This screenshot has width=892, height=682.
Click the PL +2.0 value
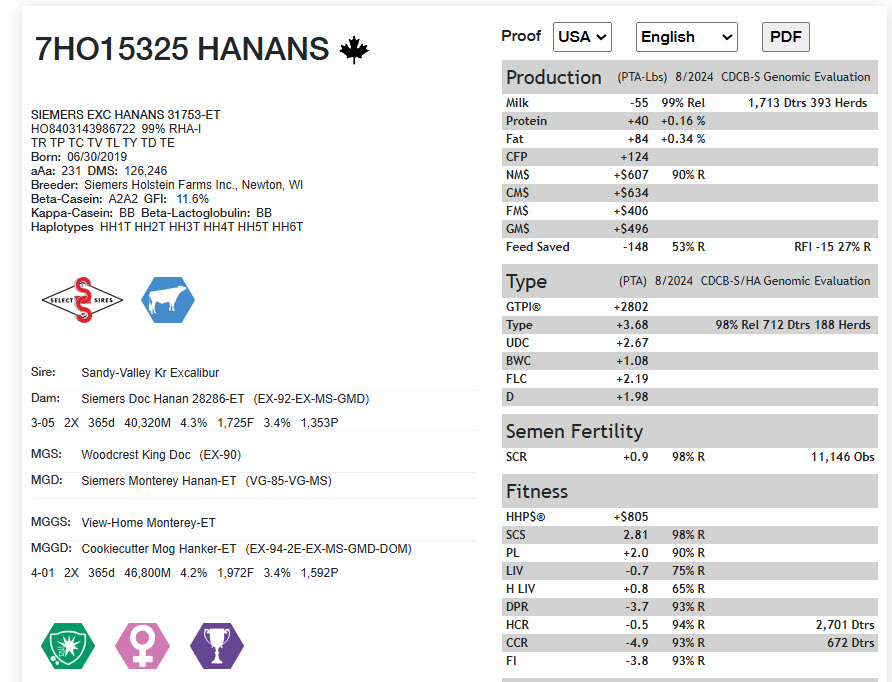pyautogui.click(x=635, y=553)
